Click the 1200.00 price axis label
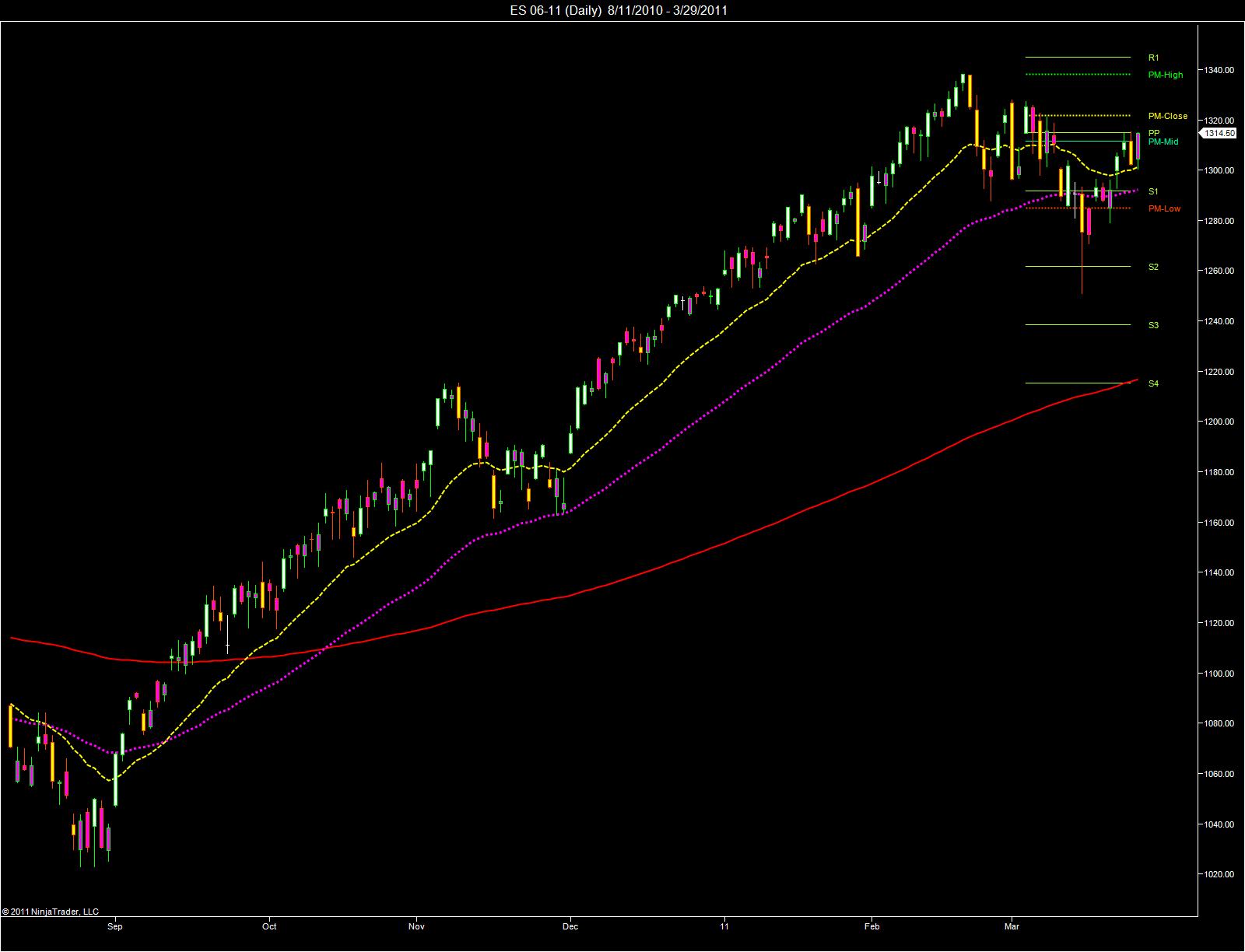Image resolution: width=1245 pixels, height=952 pixels. tap(1219, 422)
